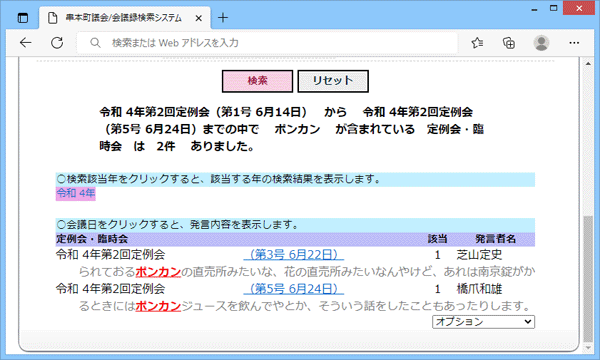Viewport: 600px width, 360px height.
Task: Click the highlighted ポンカン in ジュース excerpt
Action: (158, 306)
